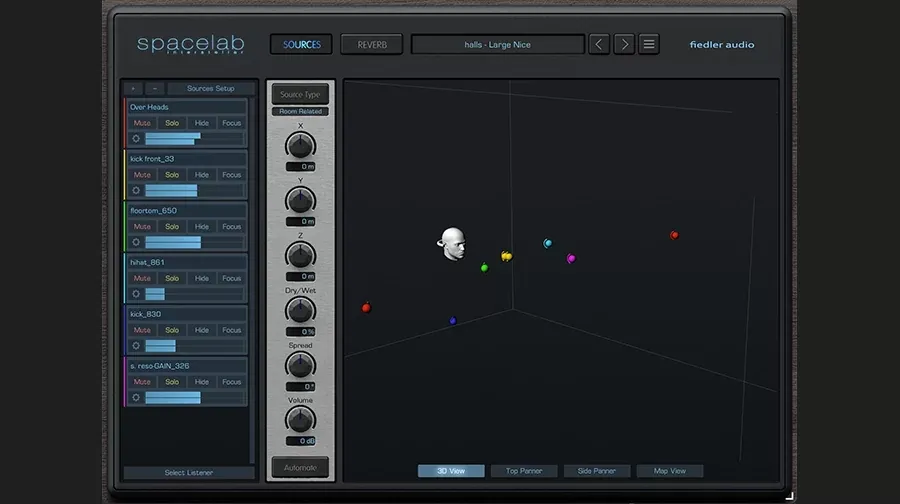The width and height of the screenshot is (900, 504).
Task: Open the hamburger preset menu icon
Action: pyautogui.click(x=649, y=44)
